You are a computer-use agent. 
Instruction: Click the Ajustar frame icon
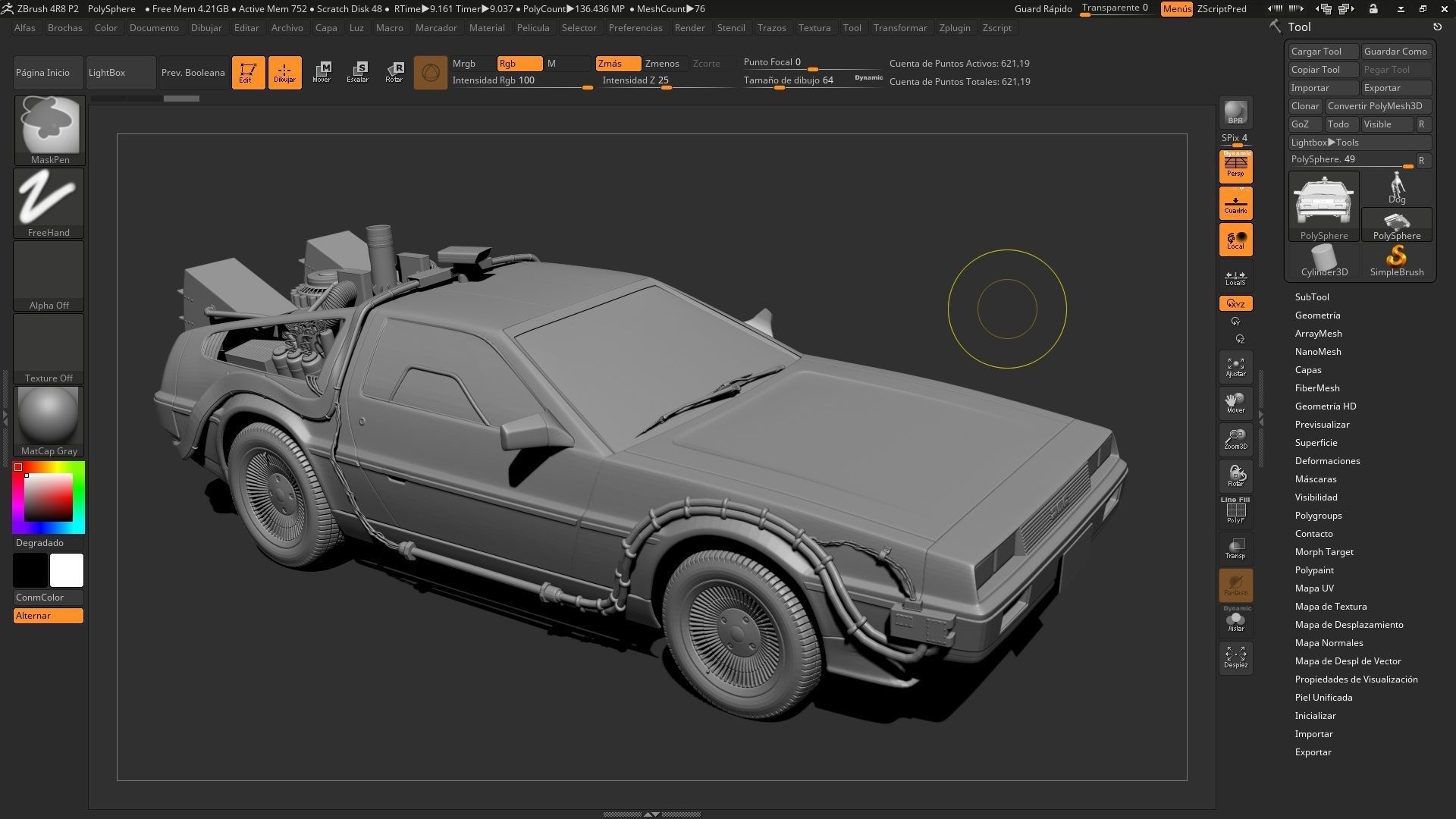click(x=1236, y=367)
